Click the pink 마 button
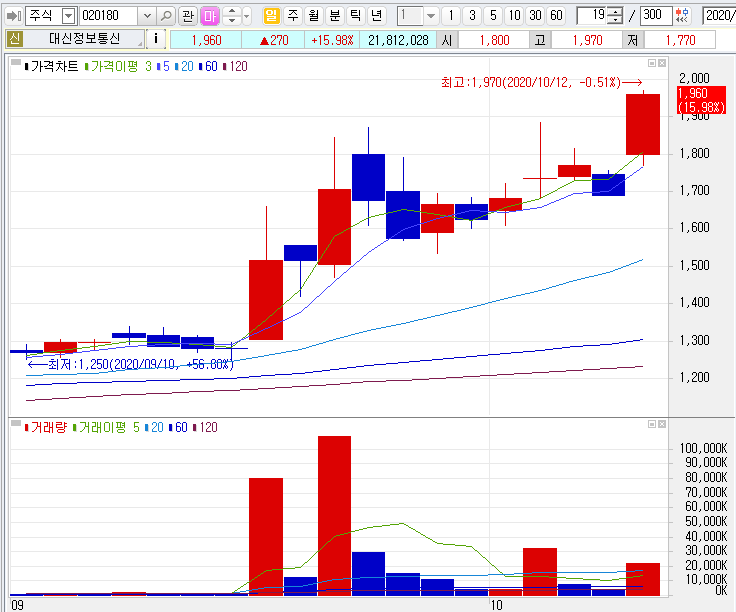The height and width of the screenshot is (612, 736). (x=209, y=16)
